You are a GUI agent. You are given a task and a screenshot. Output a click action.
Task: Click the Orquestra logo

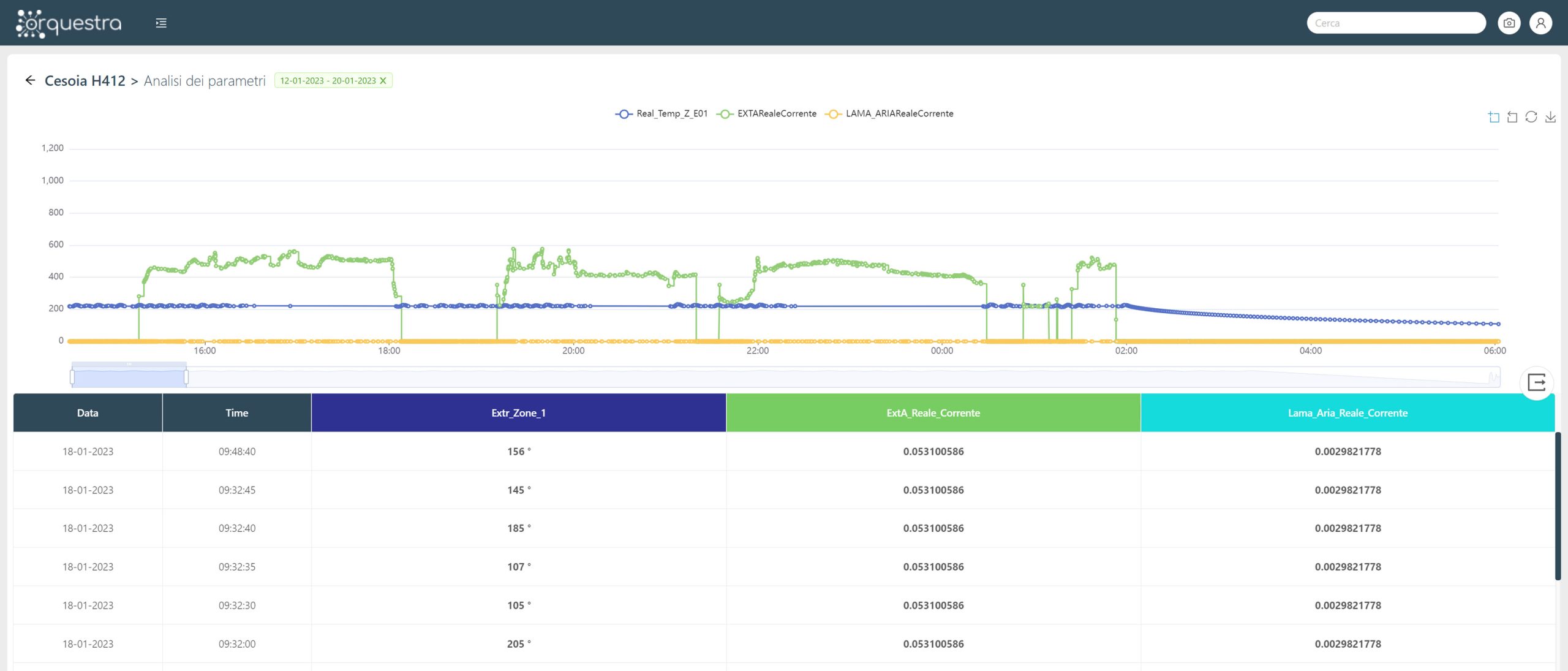[x=69, y=23]
